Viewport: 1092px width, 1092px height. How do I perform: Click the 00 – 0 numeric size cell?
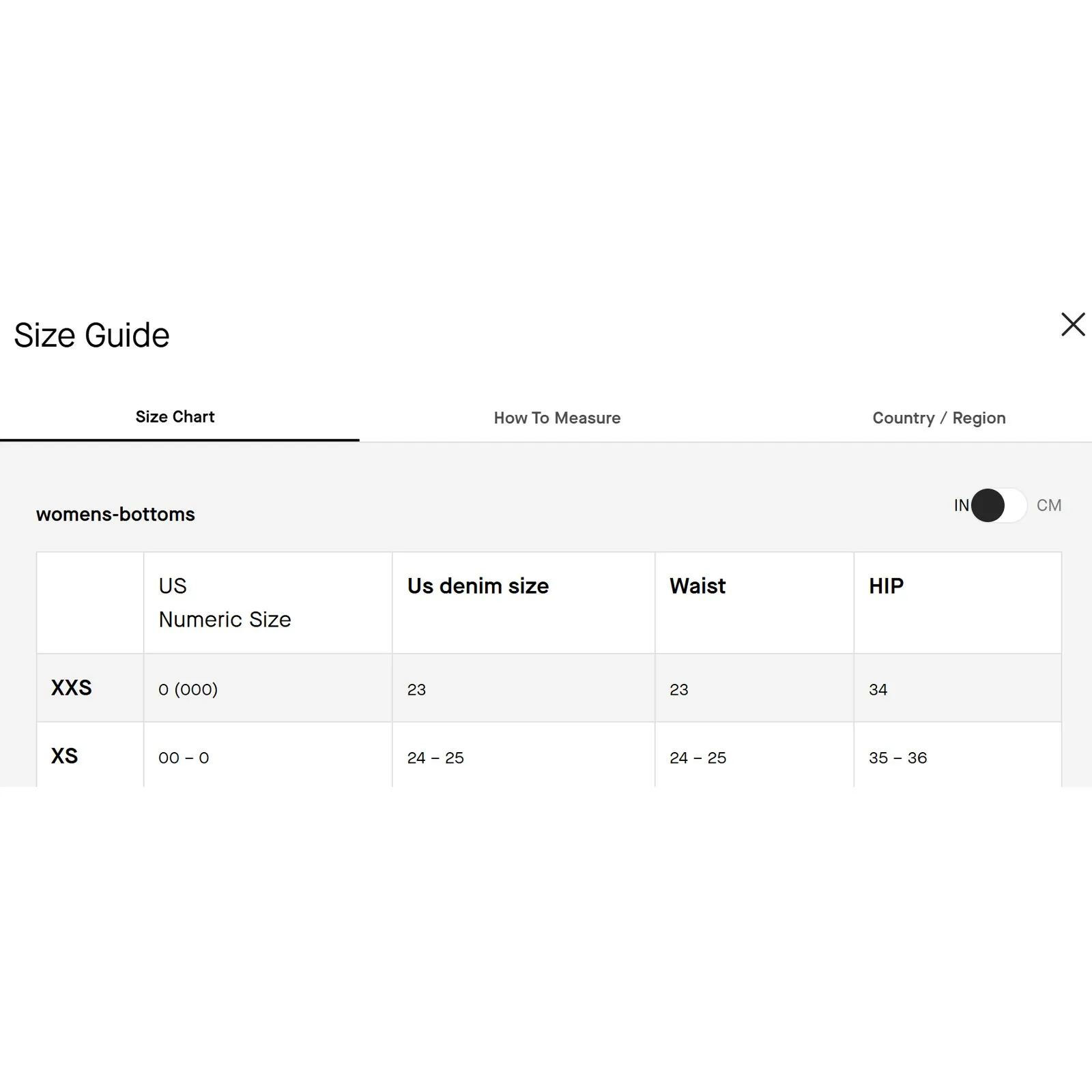pyautogui.click(x=184, y=758)
